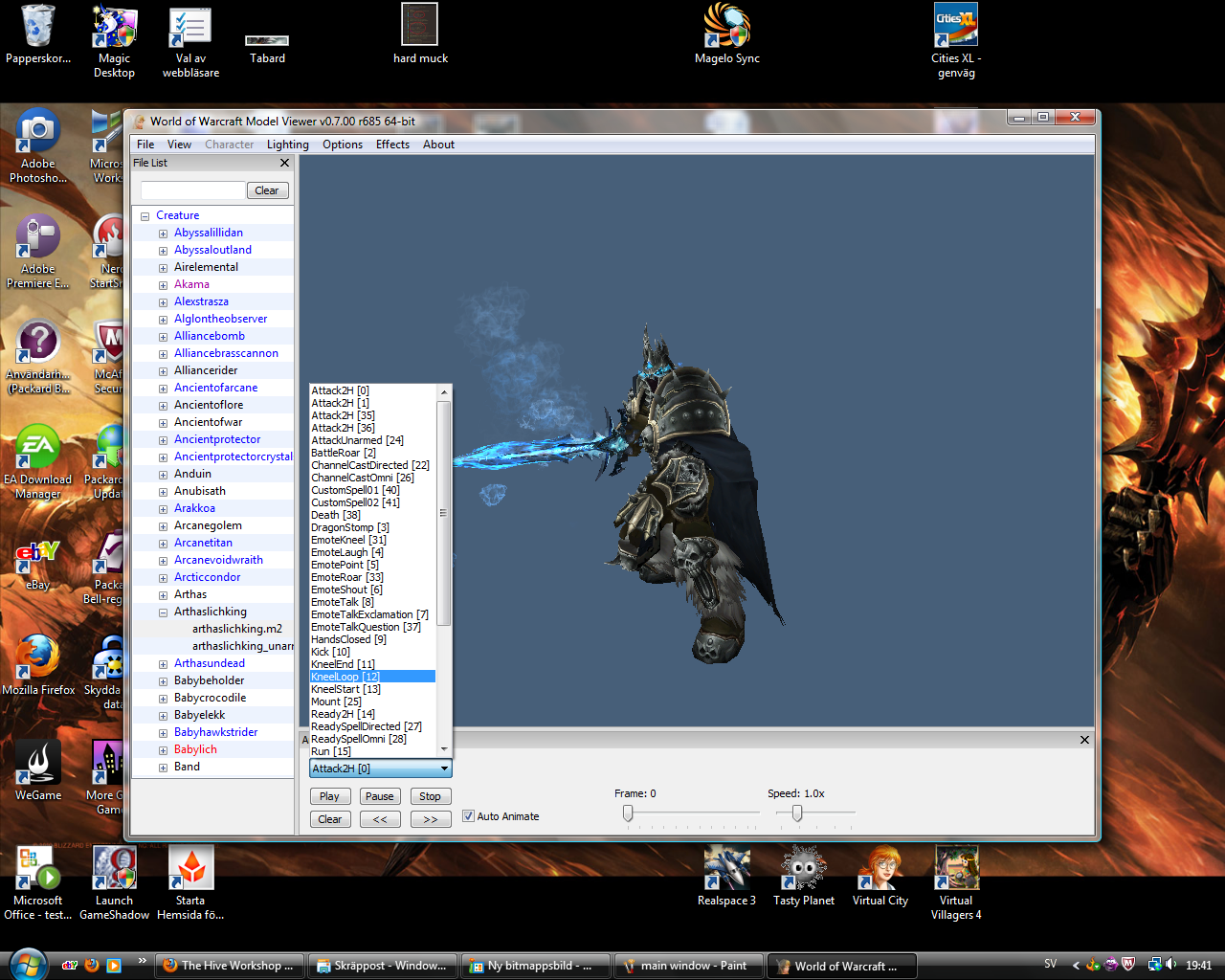Viewport: 1225px width, 980px height.
Task: Select KneelLoop [12] animation
Action: (372, 677)
